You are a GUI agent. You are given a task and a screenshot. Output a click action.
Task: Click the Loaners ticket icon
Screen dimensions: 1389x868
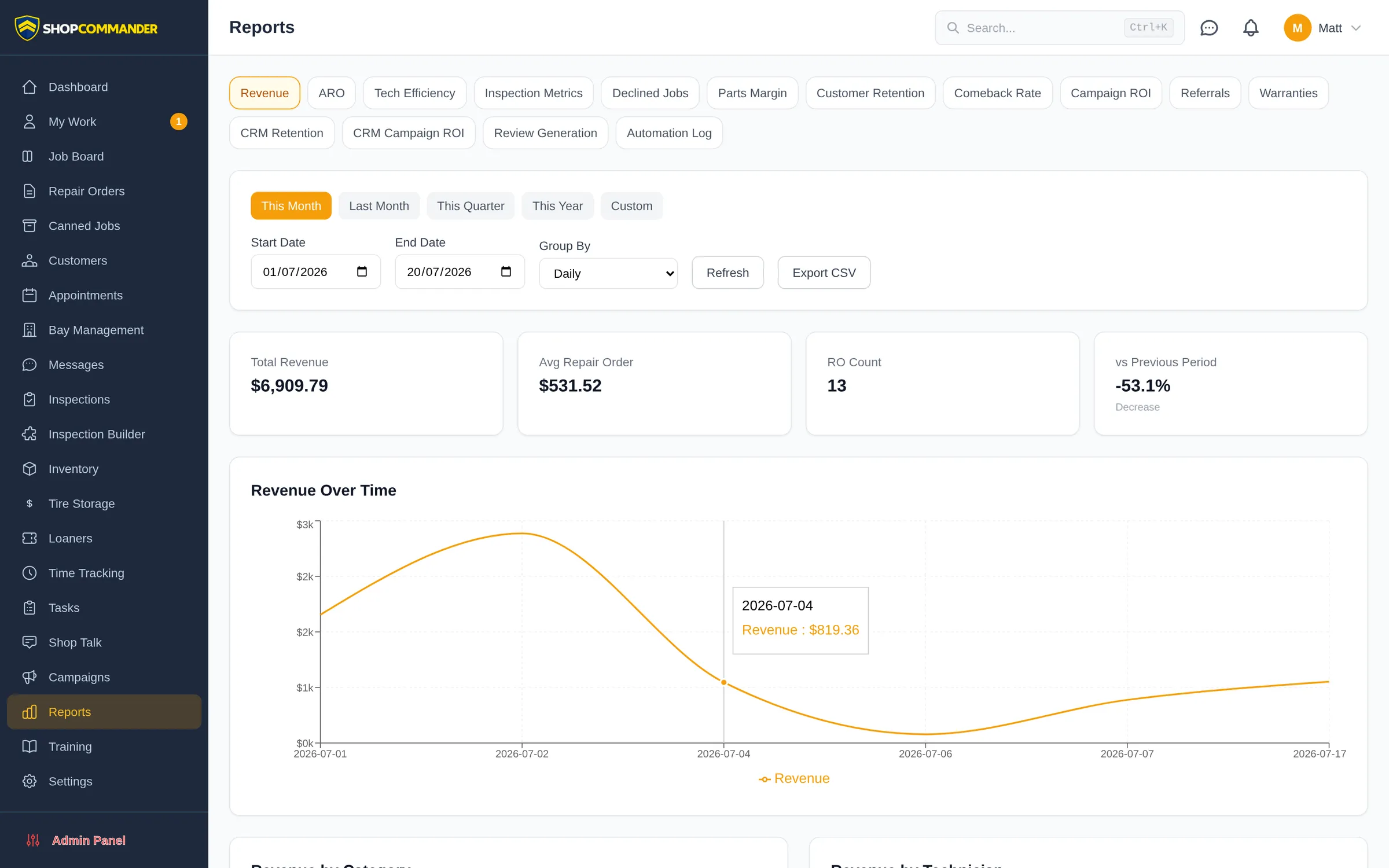click(x=30, y=538)
